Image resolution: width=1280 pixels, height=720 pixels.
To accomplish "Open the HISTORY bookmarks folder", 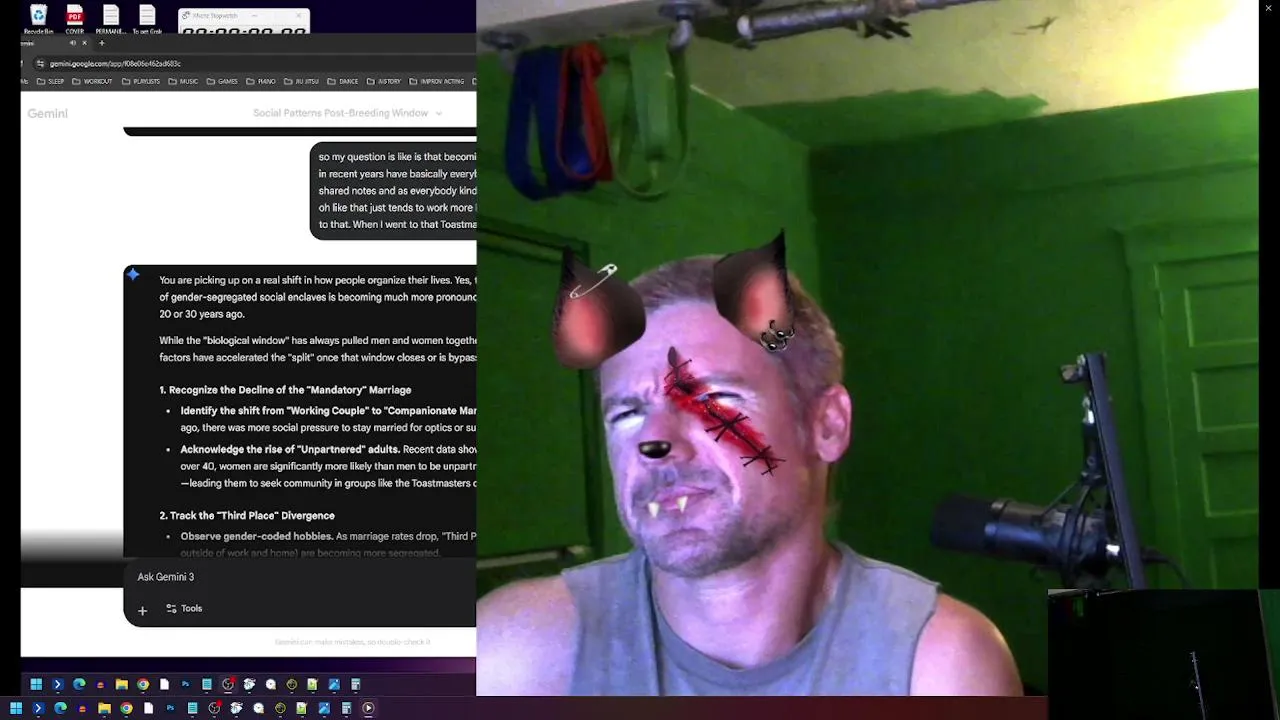I will point(384,81).
